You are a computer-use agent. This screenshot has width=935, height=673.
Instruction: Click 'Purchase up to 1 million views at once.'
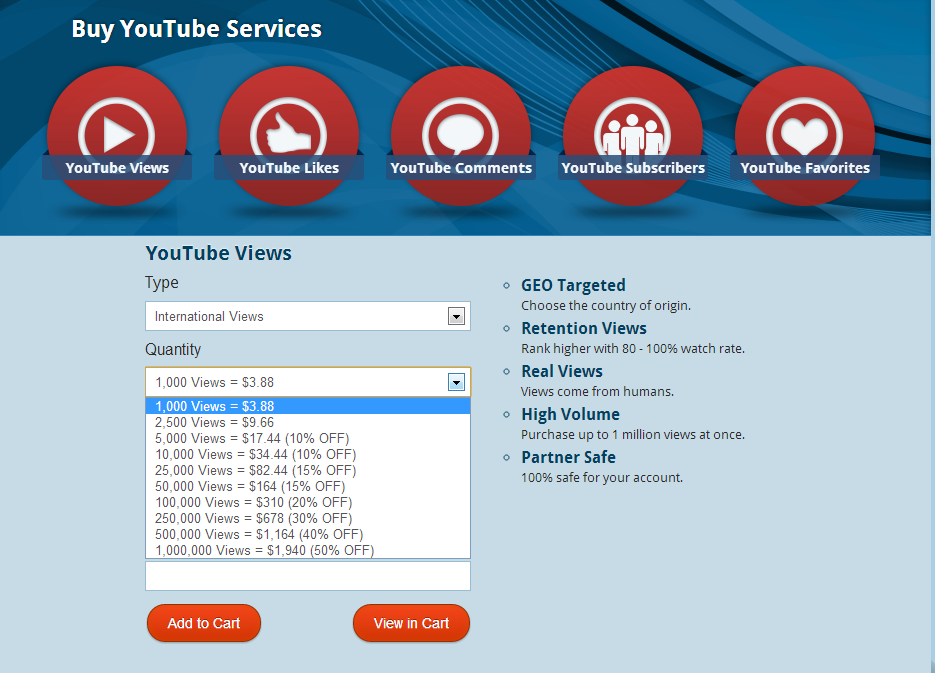[x=633, y=435]
